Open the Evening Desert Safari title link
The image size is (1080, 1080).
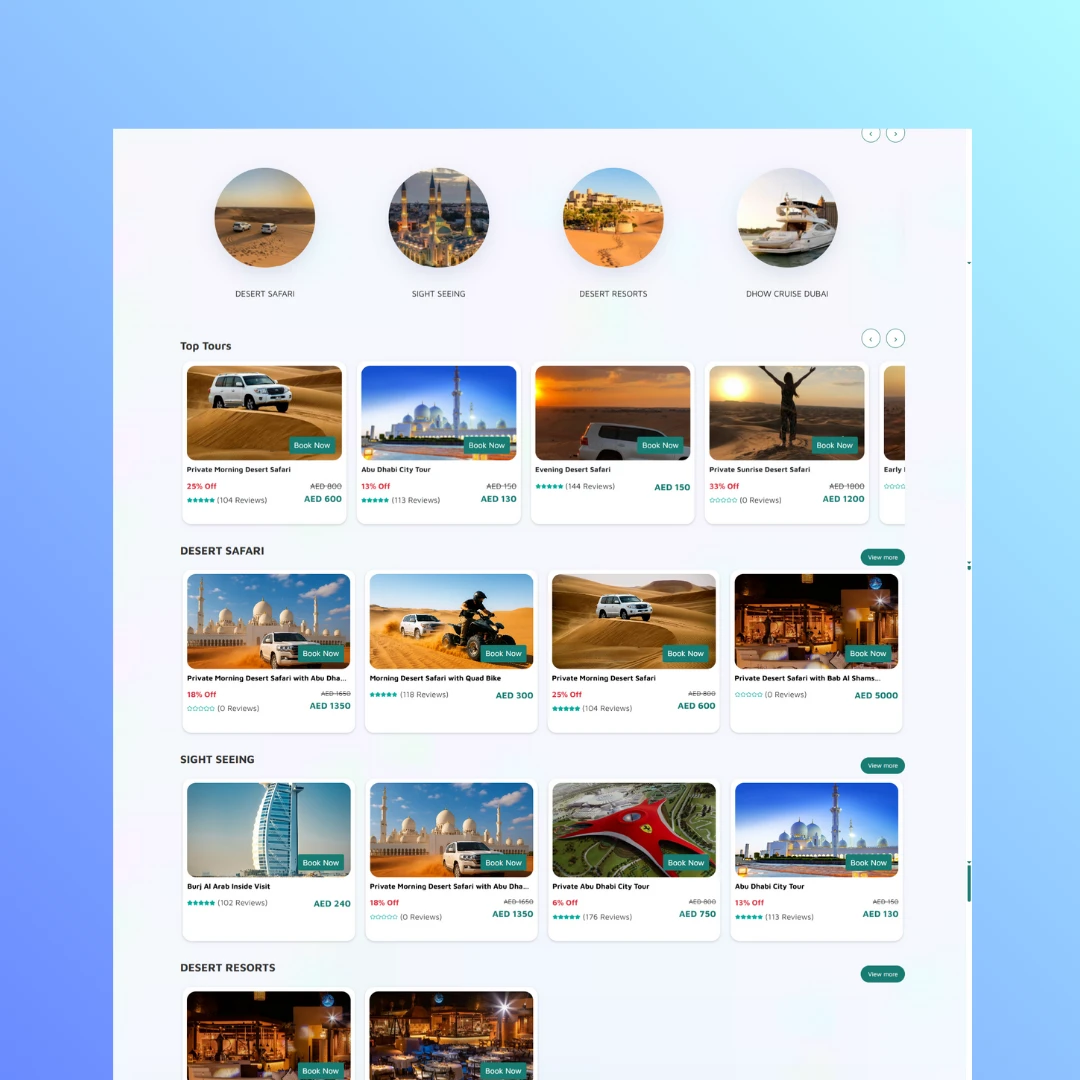coord(573,469)
